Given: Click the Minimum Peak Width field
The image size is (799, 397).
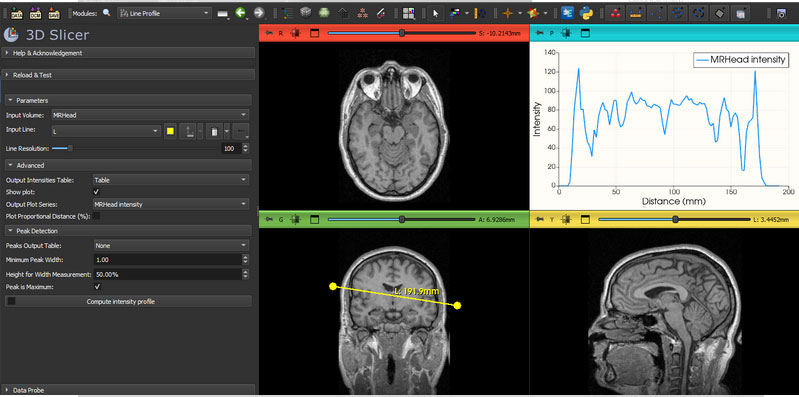Looking at the screenshot, I should (167, 260).
